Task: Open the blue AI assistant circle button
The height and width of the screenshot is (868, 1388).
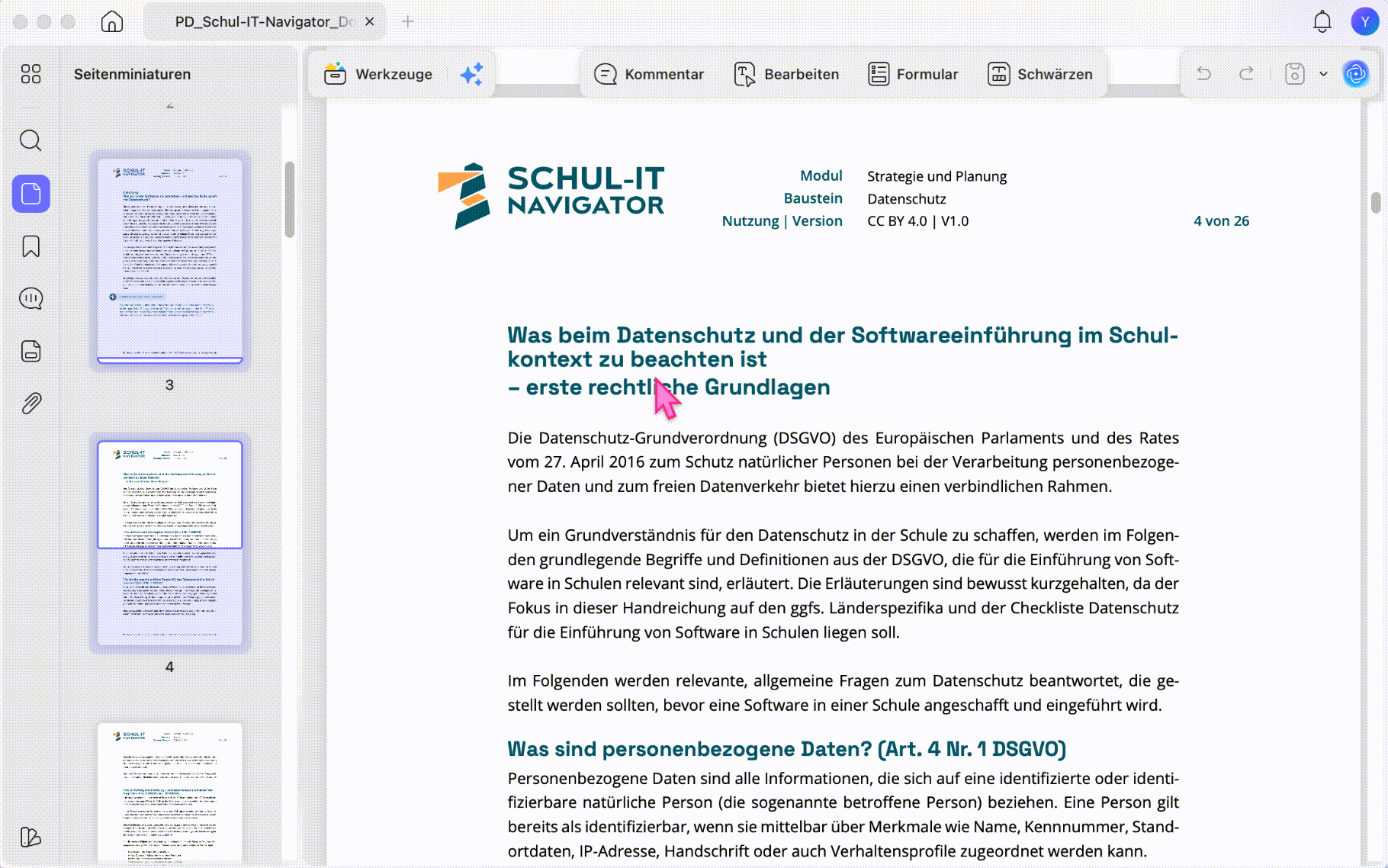Action: [x=1356, y=74]
